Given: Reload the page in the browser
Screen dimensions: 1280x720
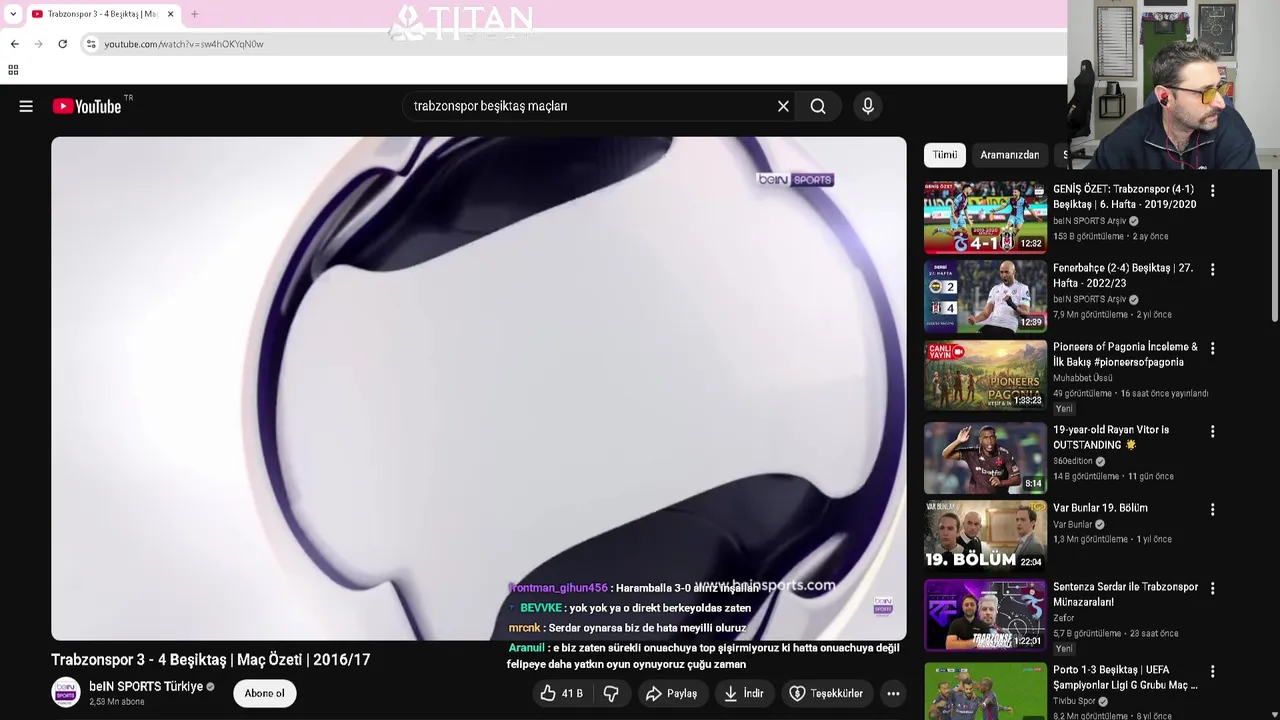Looking at the screenshot, I should (x=62, y=44).
